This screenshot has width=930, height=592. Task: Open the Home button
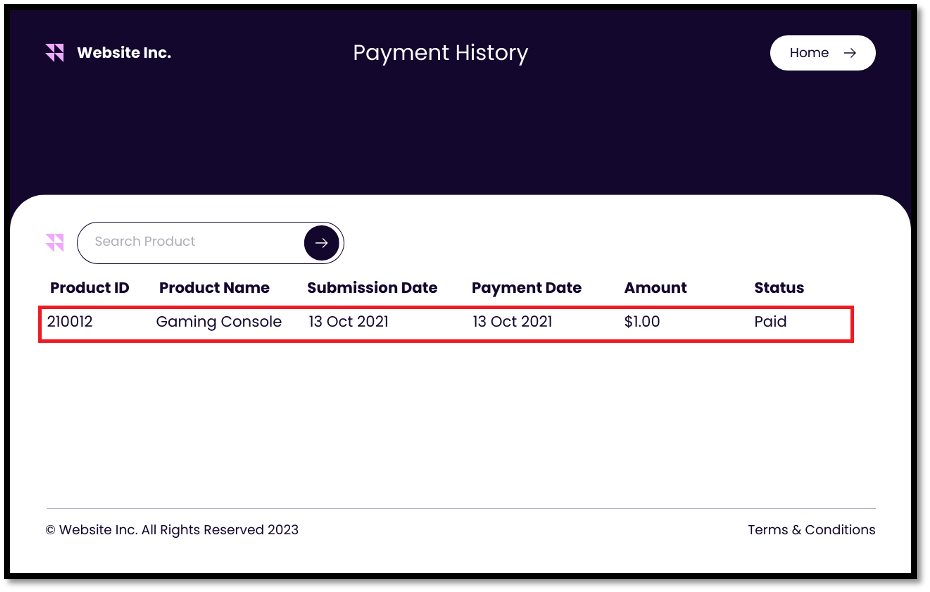(x=821, y=53)
